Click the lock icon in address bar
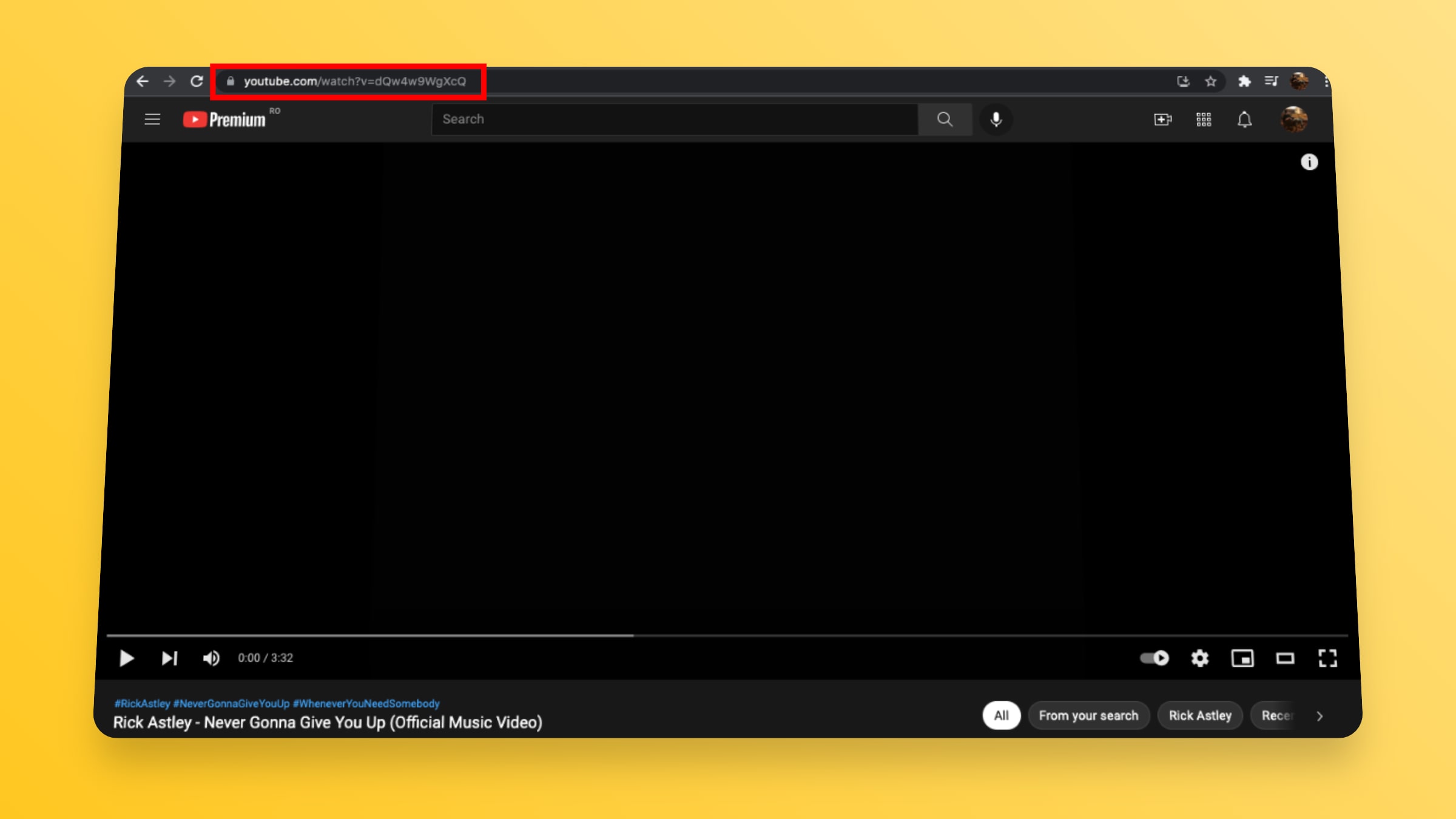 pos(231,81)
